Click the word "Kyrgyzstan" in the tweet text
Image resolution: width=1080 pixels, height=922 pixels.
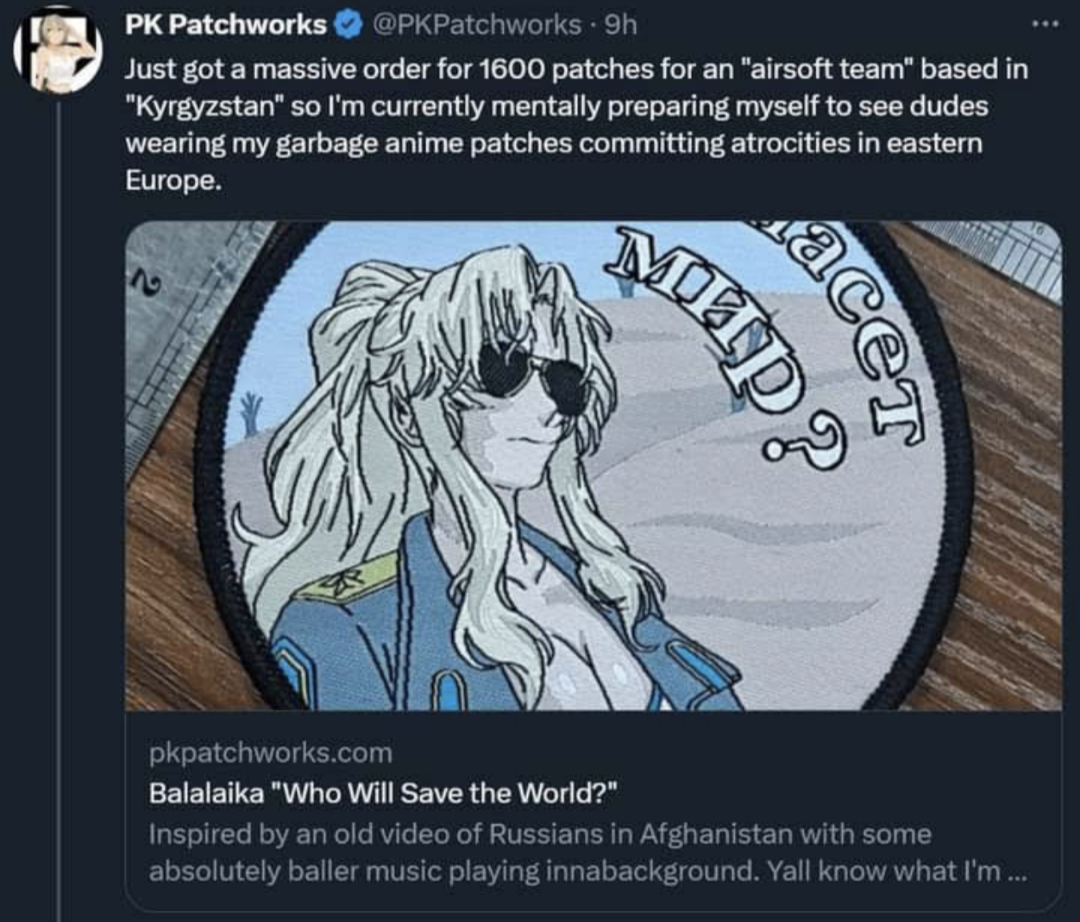click(204, 107)
